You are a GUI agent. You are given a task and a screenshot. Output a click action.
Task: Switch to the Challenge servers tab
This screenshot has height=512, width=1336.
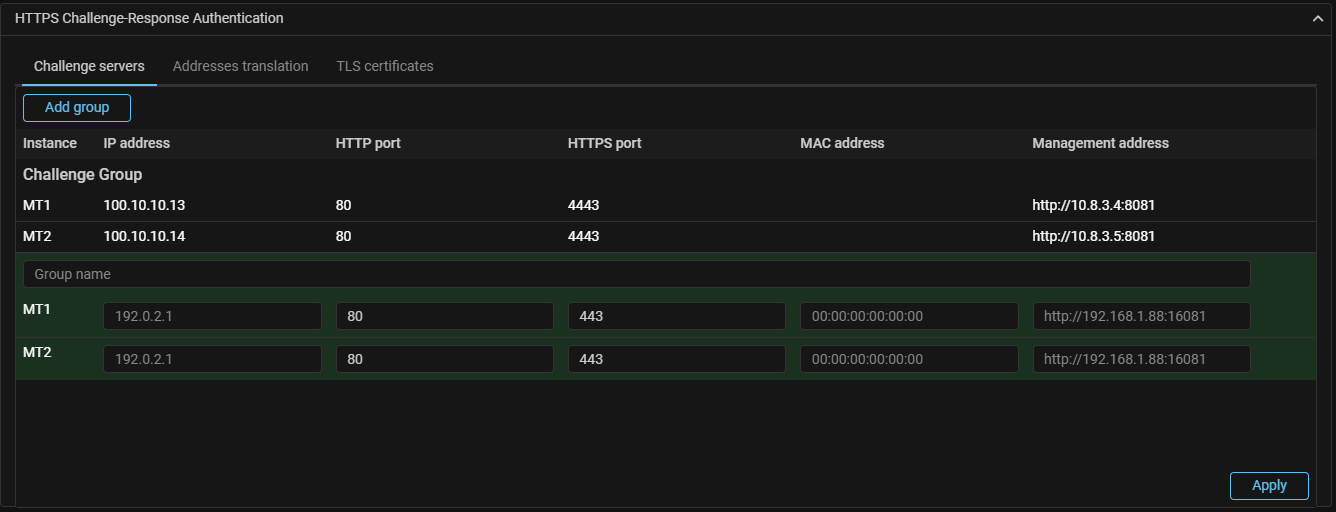(x=89, y=66)
